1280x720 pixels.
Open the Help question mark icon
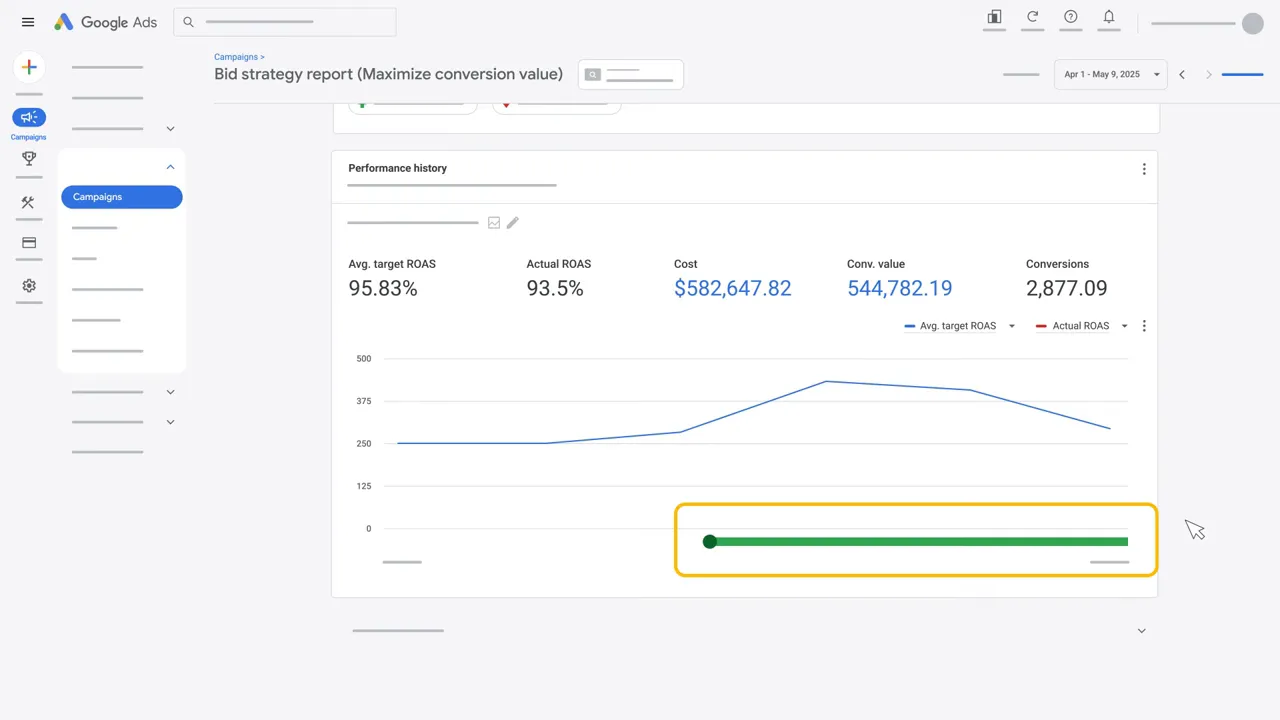[x=1070, y=17]
